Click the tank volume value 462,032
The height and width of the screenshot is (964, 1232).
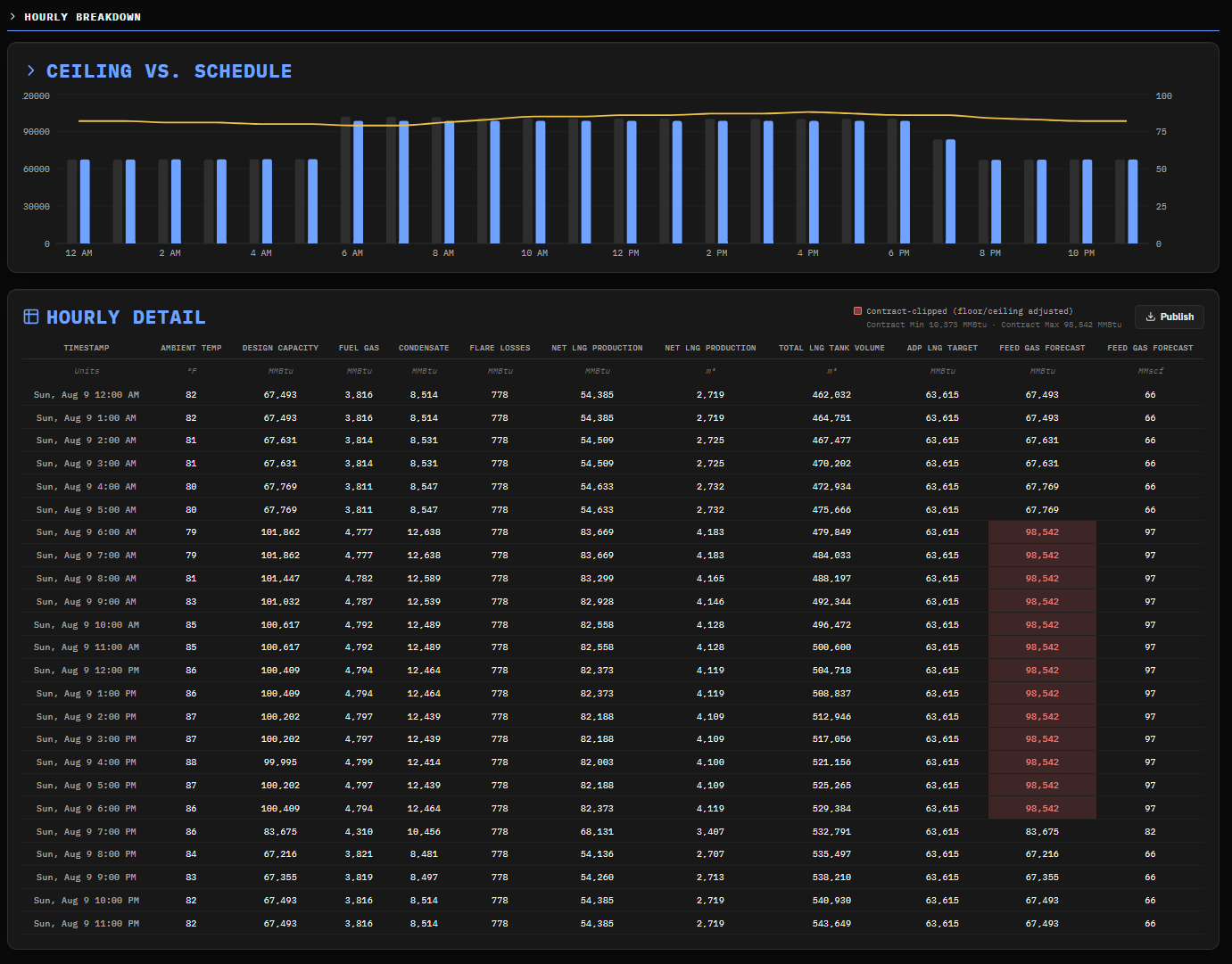pyautogui.click(x=831, y=394)
